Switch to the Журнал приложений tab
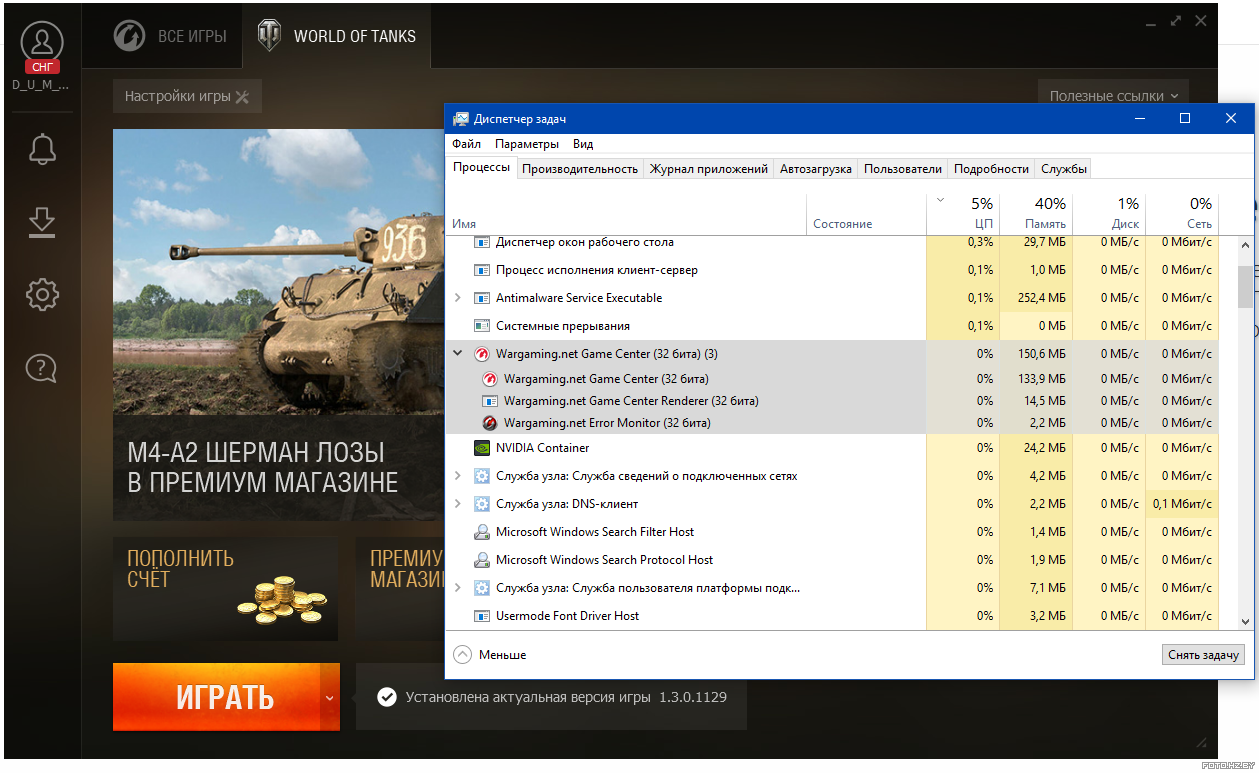 click(709, 169)
